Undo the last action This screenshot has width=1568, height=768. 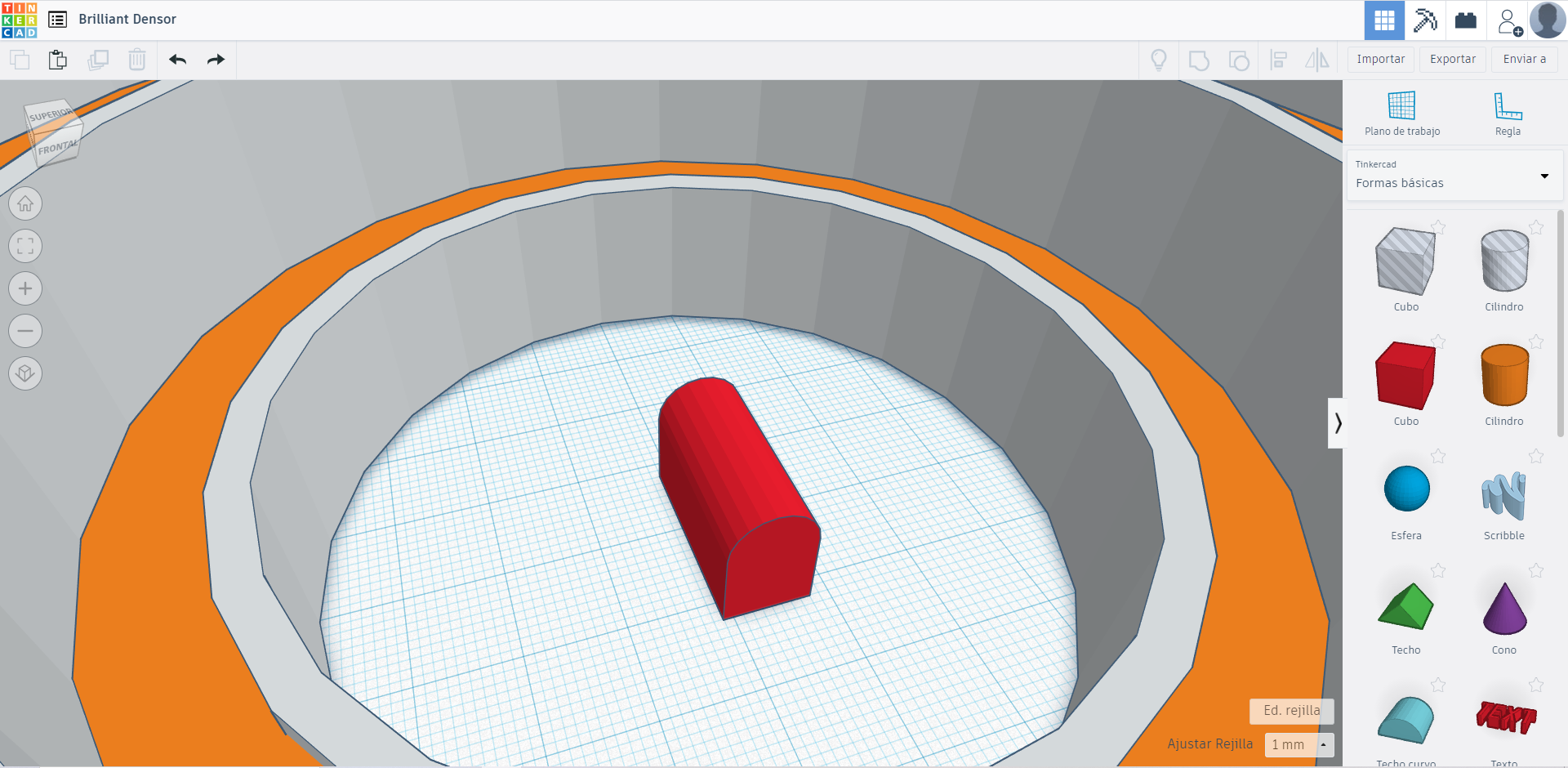pos(178,60)
